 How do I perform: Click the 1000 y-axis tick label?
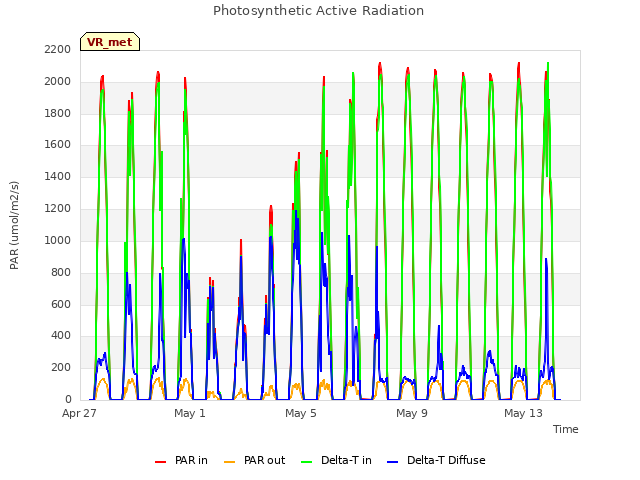point(58,240)
